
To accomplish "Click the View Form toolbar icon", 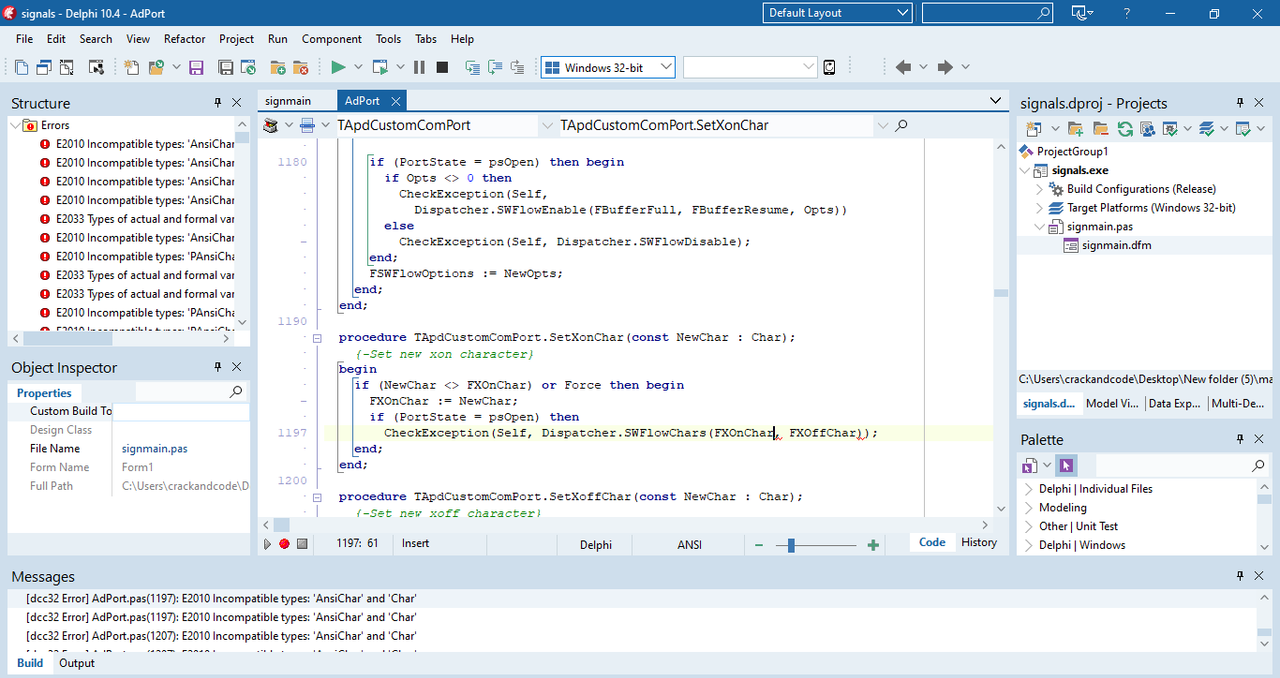I will [44, 67].
